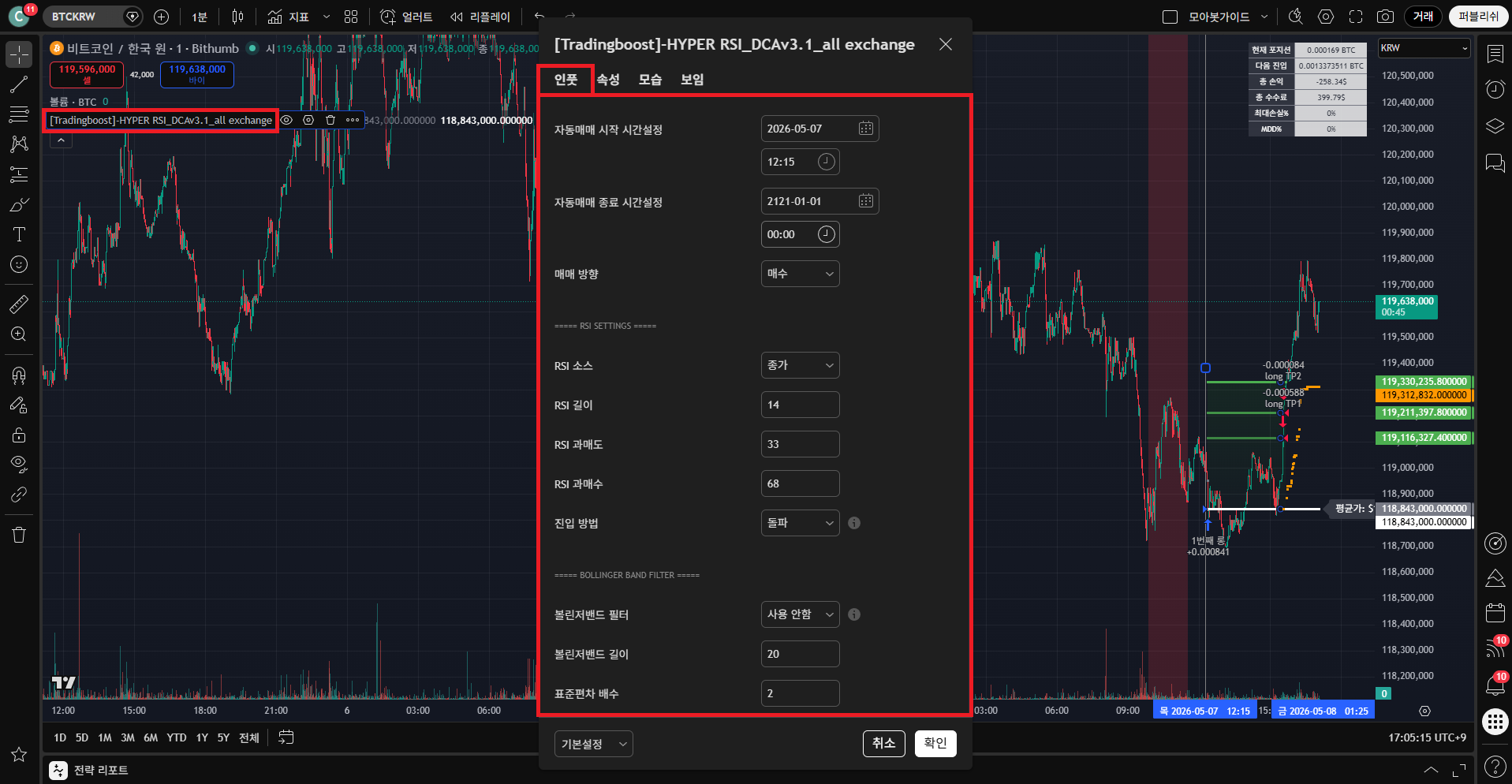Screen dimensions: 1512x784
Task: Select the Text annotation tool
Action: [x=19, y=234]
